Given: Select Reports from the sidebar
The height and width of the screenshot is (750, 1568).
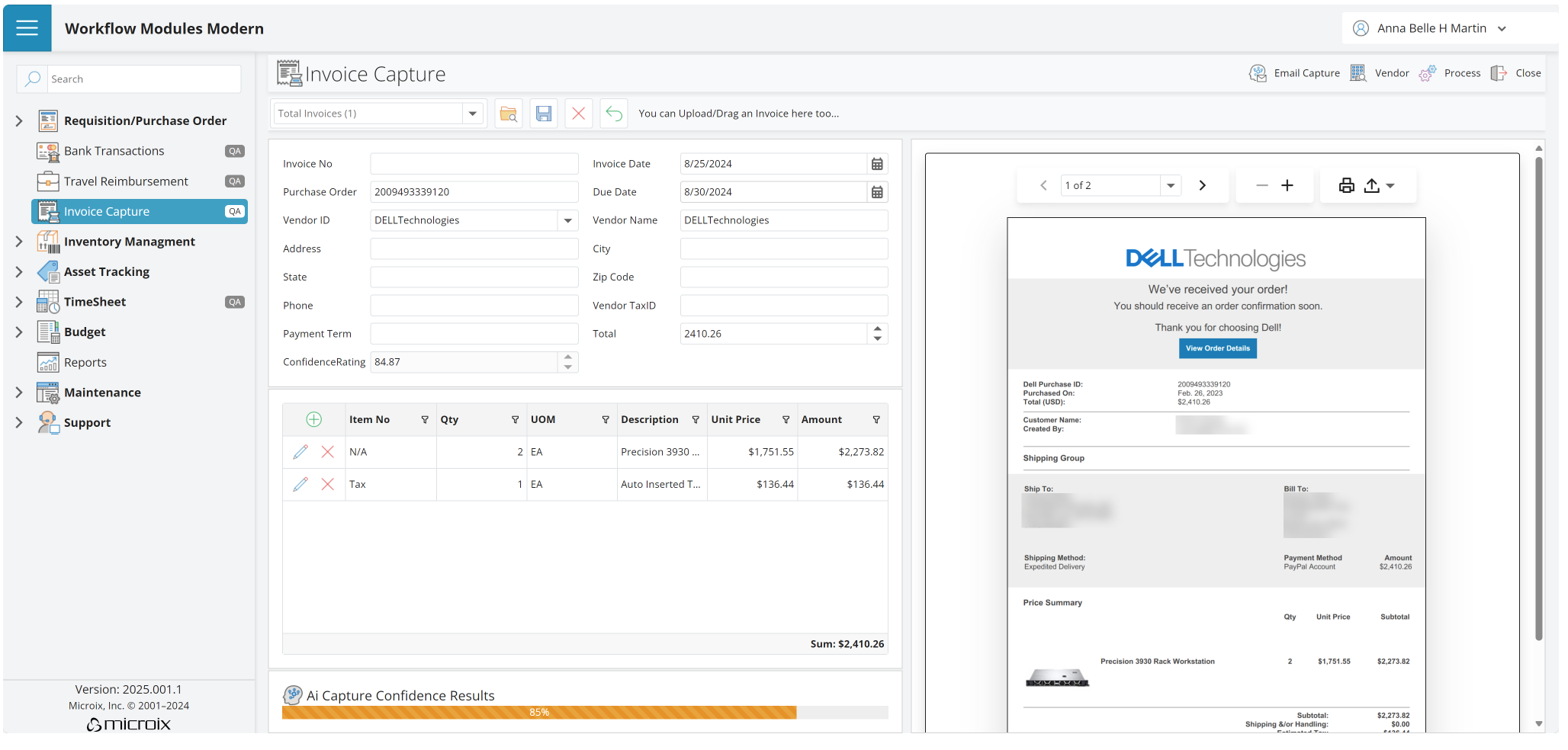Looking at the screenshot, I should [85, 363].
